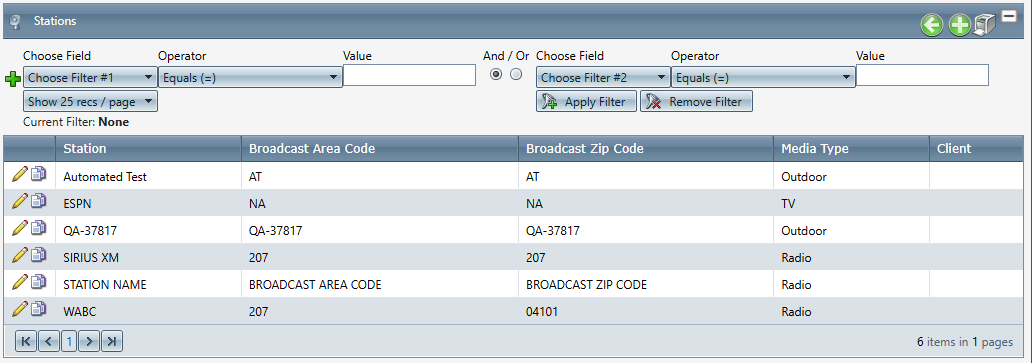Viewport: 1032px width, 363px height.
Task: Click the green add station icon in header
Action: tap(960, 26)
